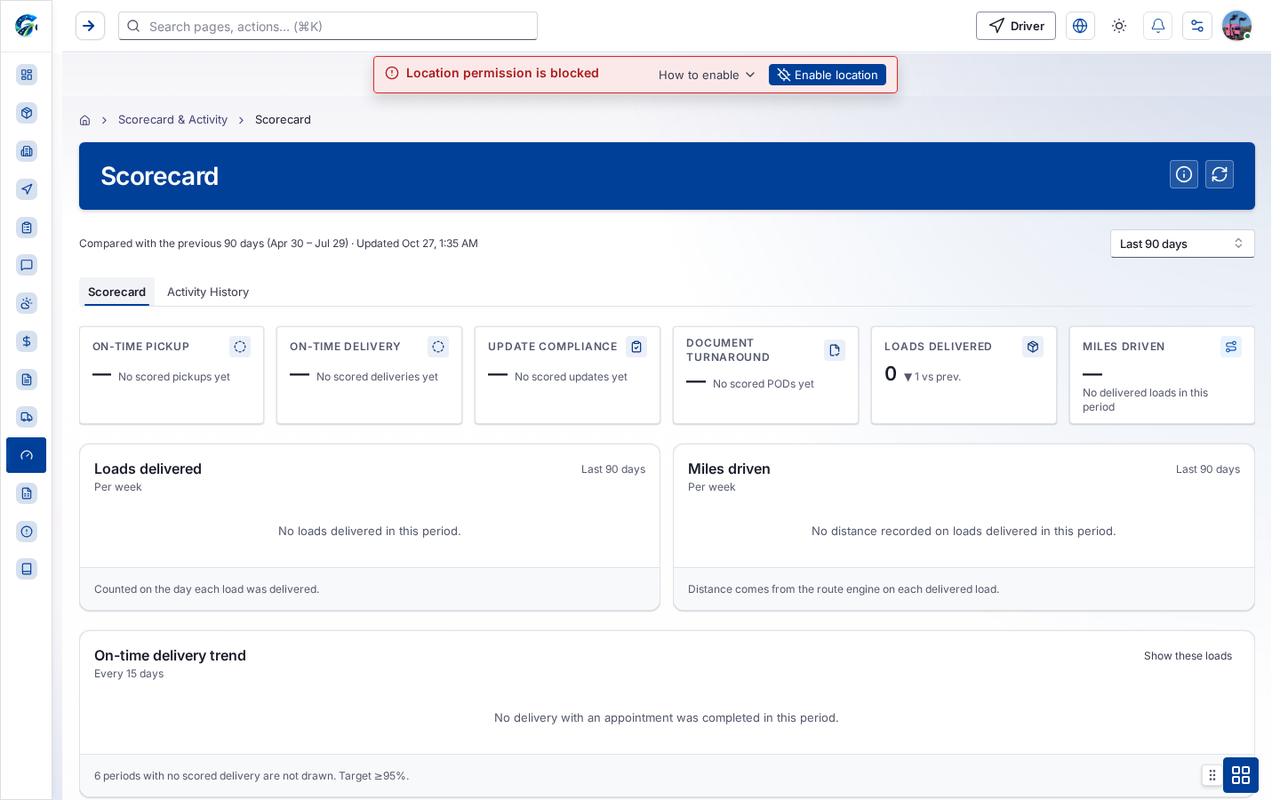Click the active gauge Scorecard sidebar icon
The image size is (1280, 800).
(26, 455)
